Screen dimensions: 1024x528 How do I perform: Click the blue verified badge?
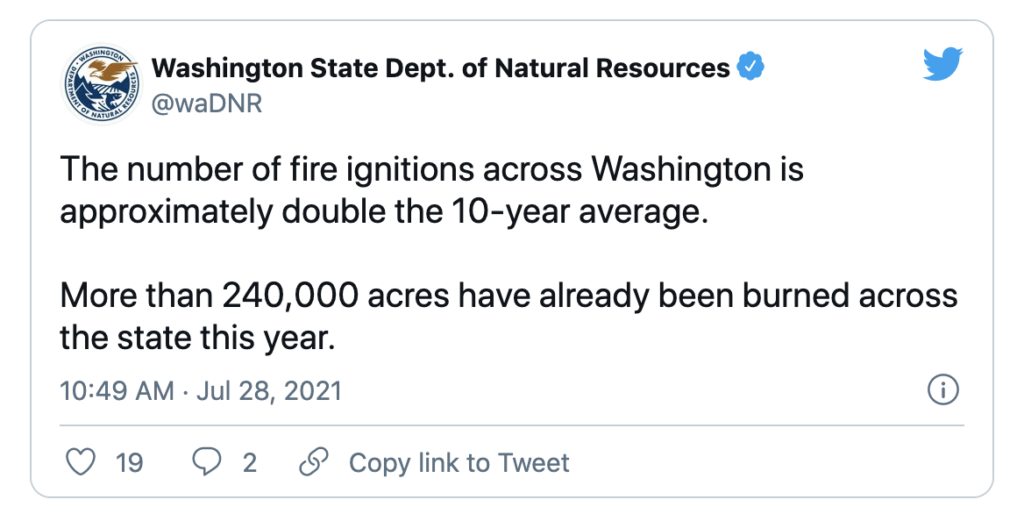(750, 67)
